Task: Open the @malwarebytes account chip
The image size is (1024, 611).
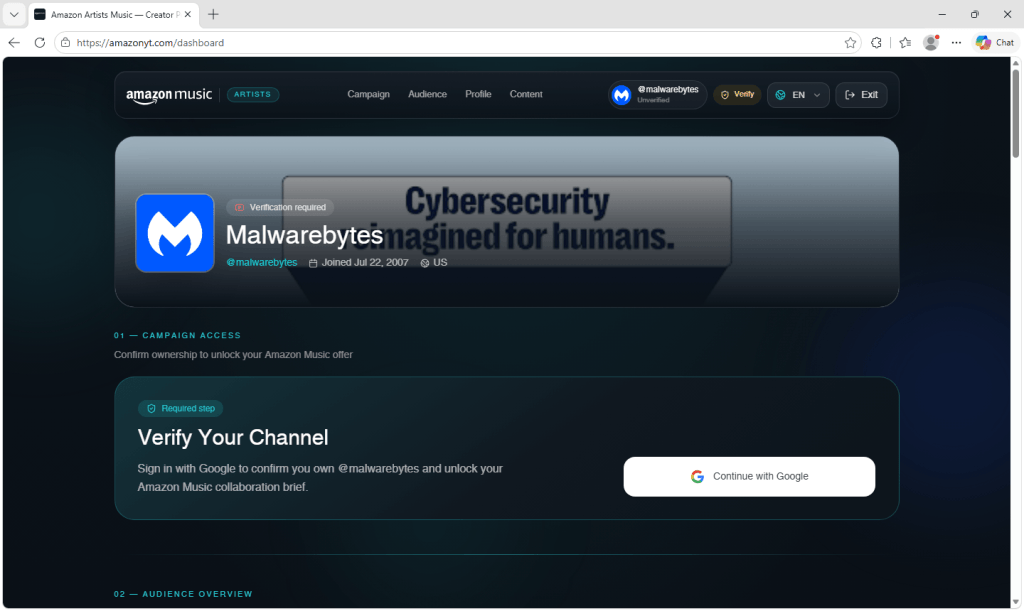Action: pos(657,95)
